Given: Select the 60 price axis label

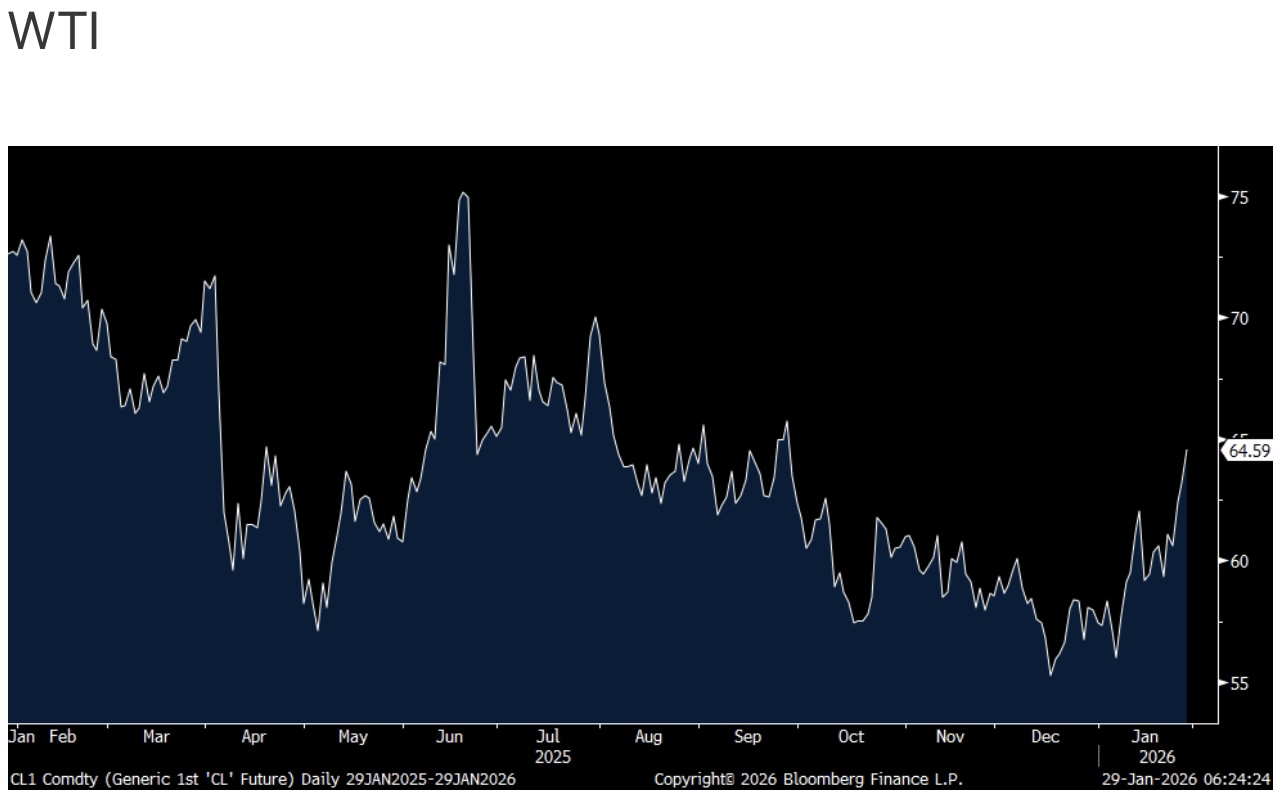Looking at the screenshot, I should click(1238, 561).
